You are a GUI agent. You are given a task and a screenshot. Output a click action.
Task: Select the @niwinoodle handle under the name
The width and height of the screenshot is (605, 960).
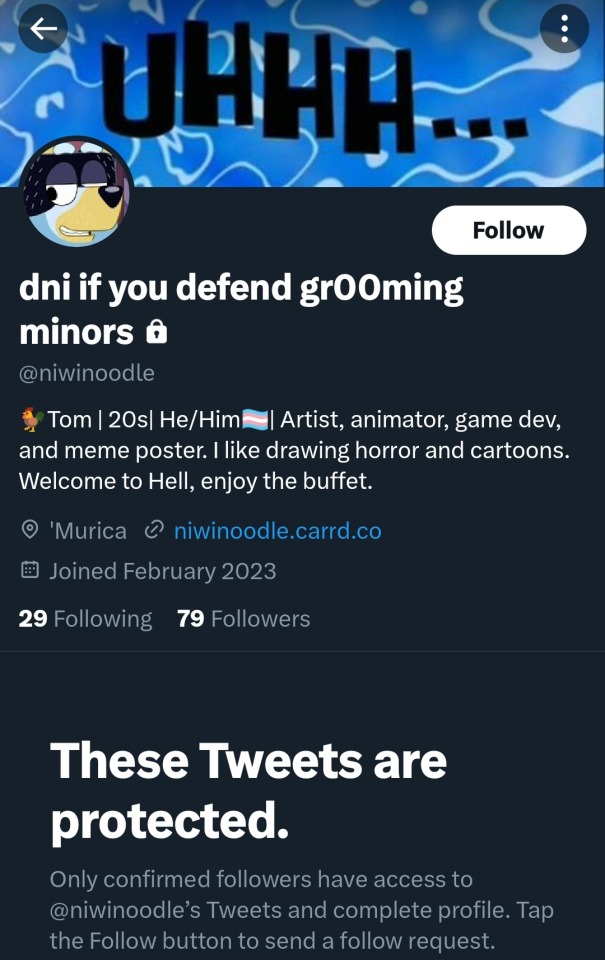click(87, 373)
